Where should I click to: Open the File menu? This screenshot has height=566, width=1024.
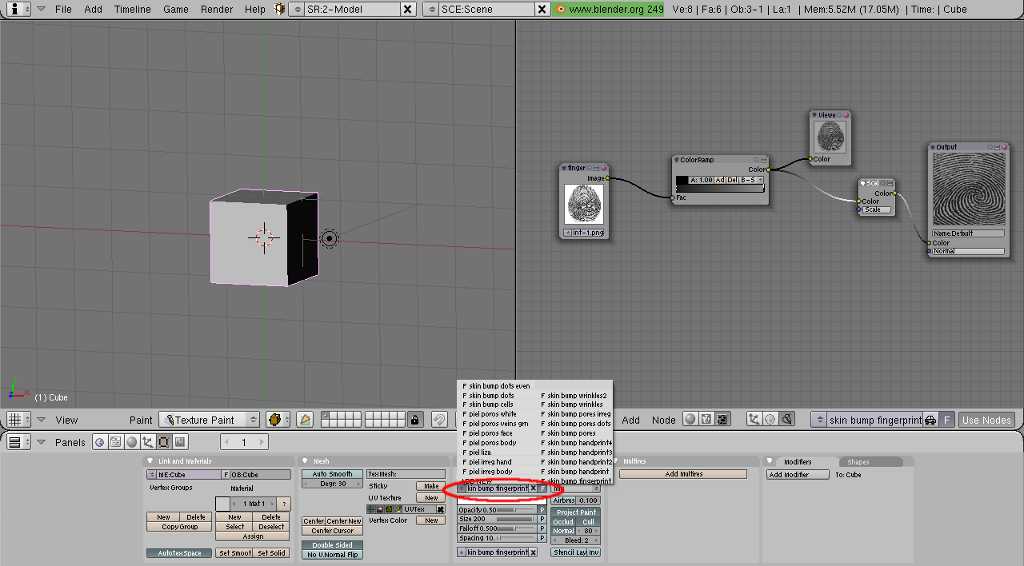[x=63, y=9]
